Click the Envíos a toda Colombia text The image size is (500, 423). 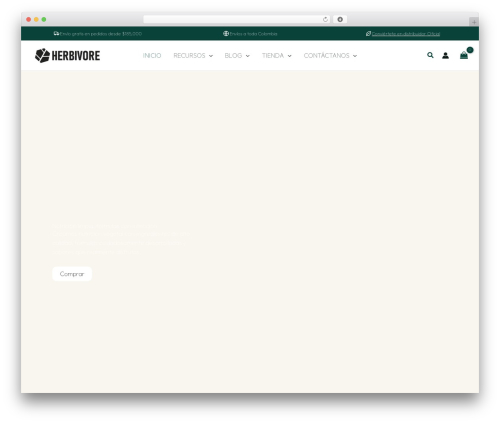tap(253, 34)
